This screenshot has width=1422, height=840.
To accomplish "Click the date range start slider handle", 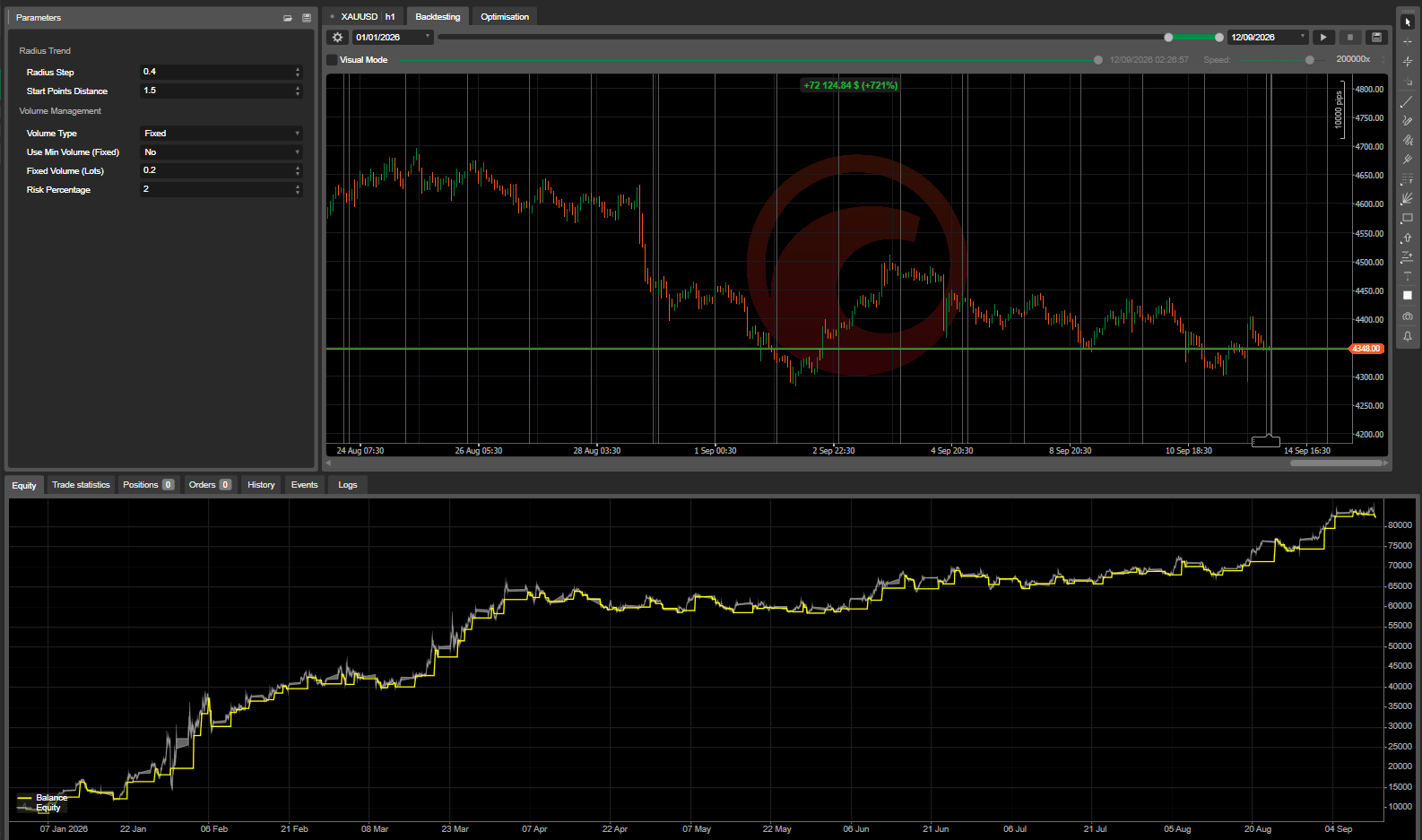I will pyautogui.click(x=1168, y=38).
